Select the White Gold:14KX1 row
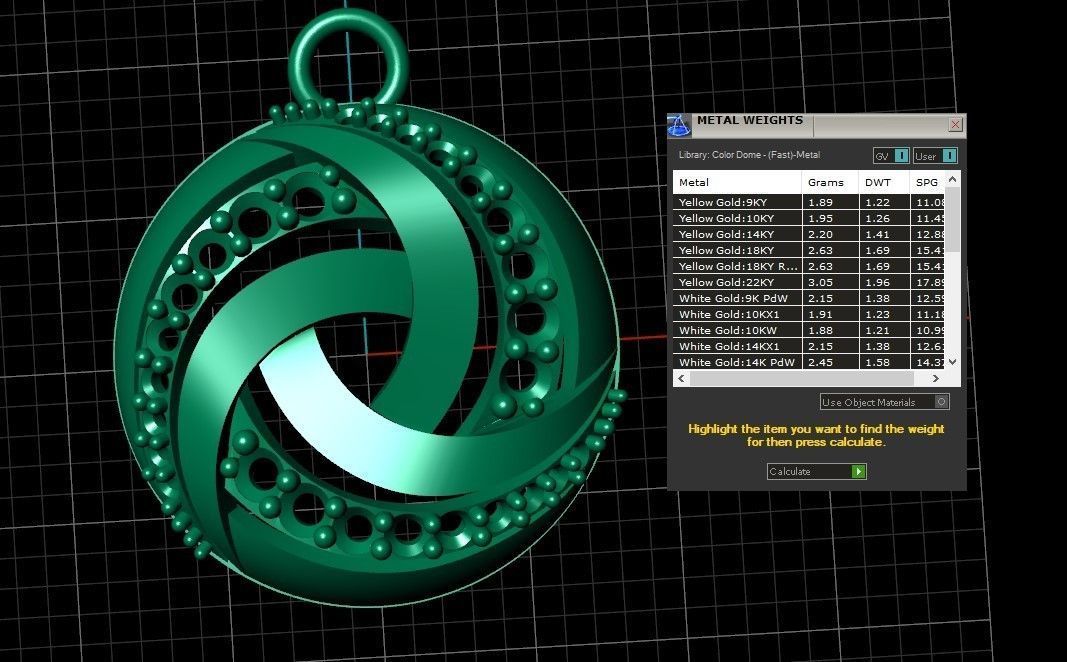 (809, 346)
